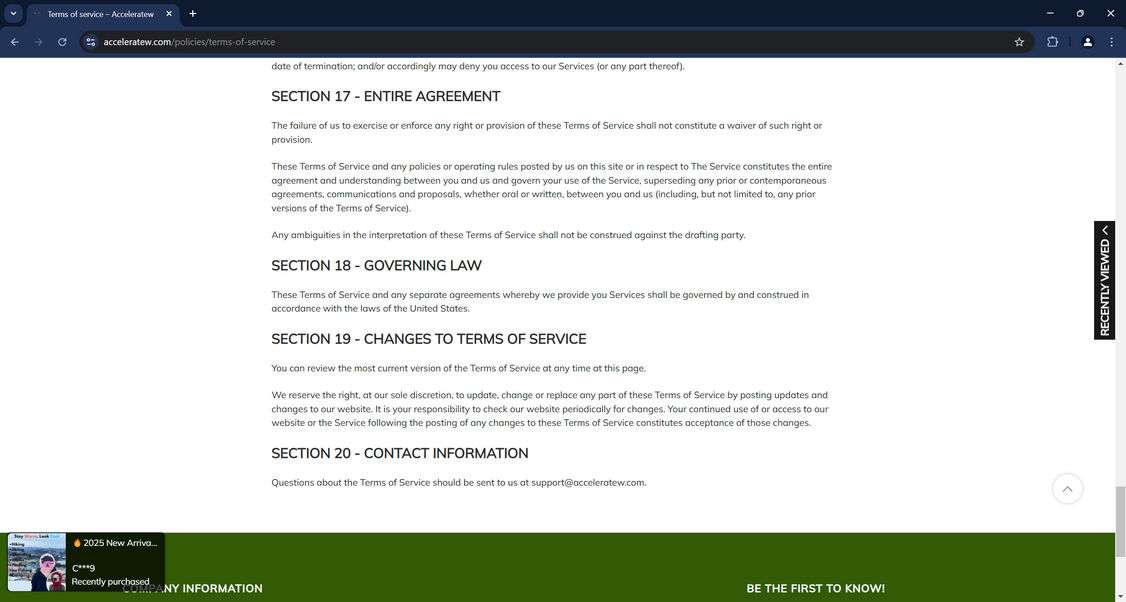Click the forward navigation arrow
The width and height of the screenshot is (1126, 602).
39,42
